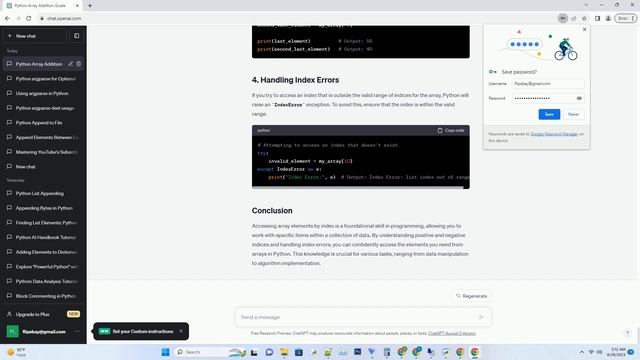640x360 pixels.
Task: Copy code from the python code block
Action: coord(451,131)
